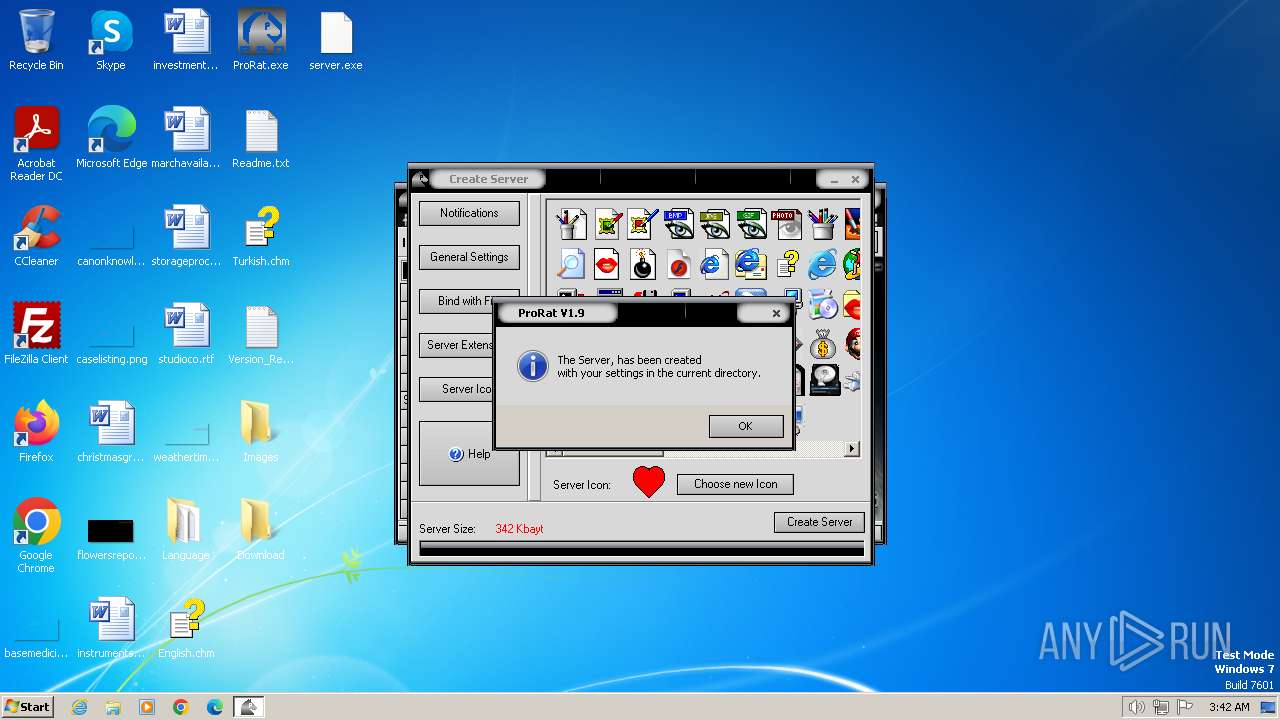This screenshot has width=1280, height=720.
Task: Select the dollar money bag icon
Action: 822,345
